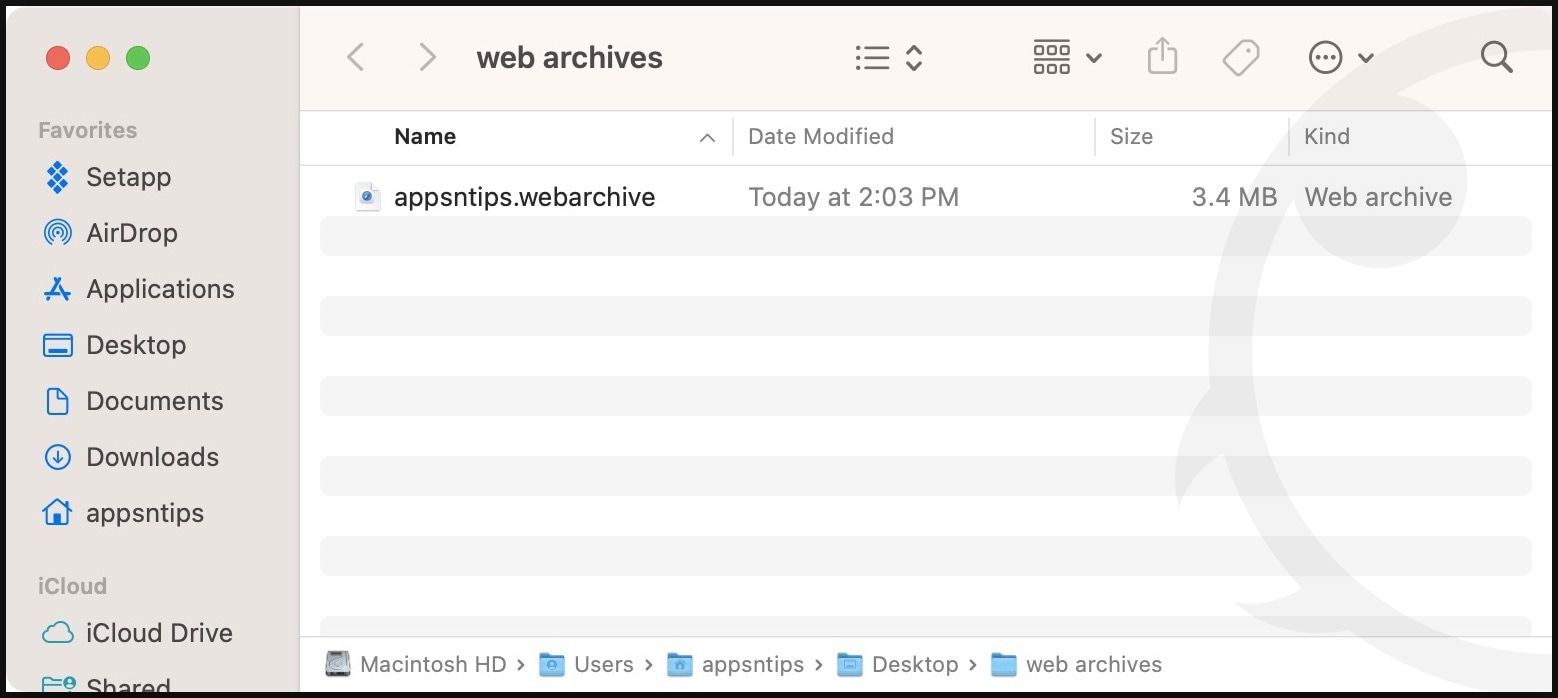
Task: Go to Applications in sidebar
Action: click(x=160, y=289)
